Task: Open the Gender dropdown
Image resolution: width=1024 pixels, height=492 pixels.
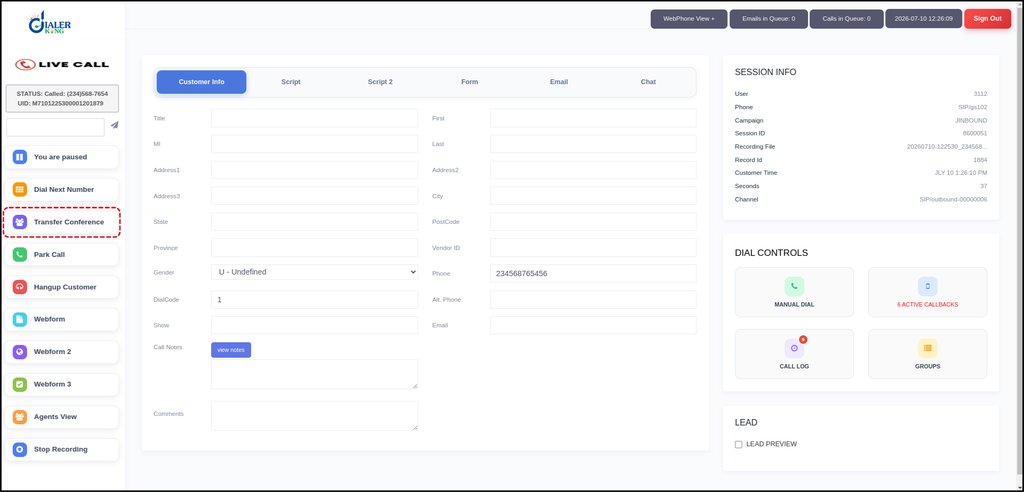Action: (x=314, y=272)
